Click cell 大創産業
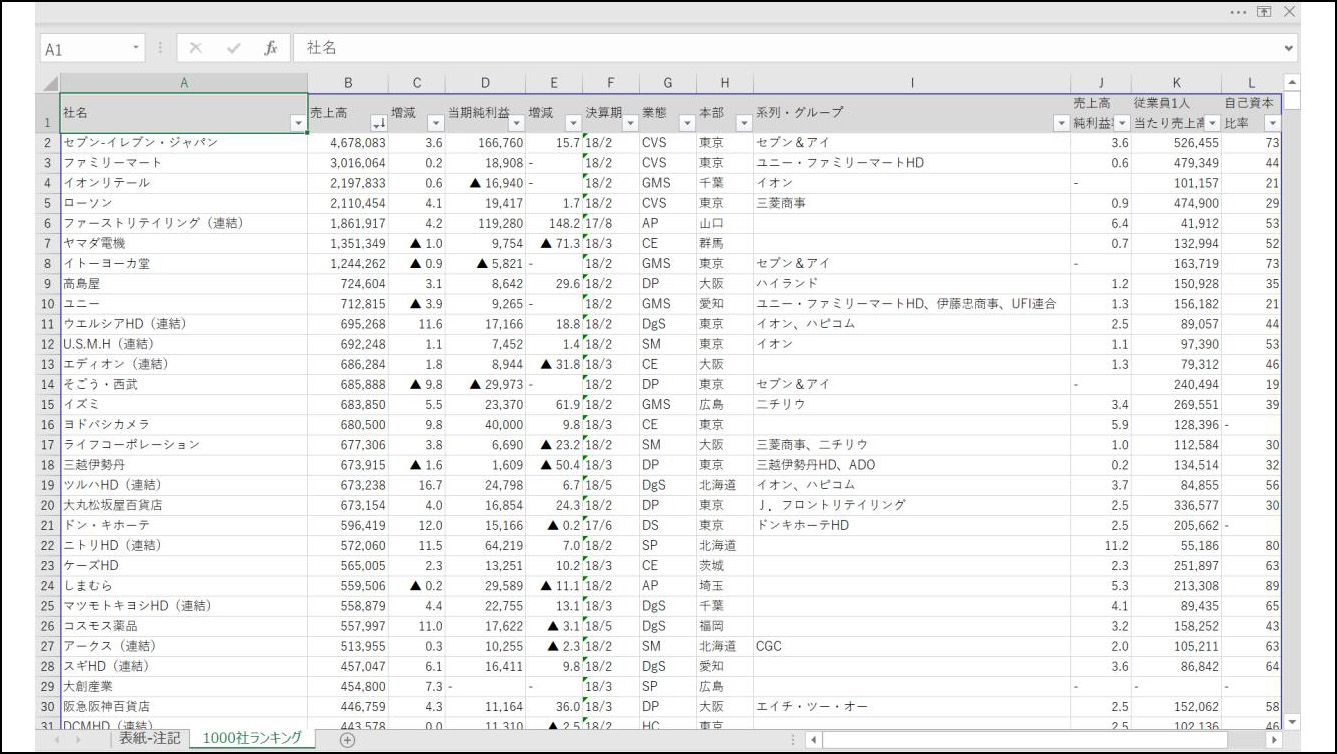Viewport: 1337px width, 754px height. click(x=184, y=687)
